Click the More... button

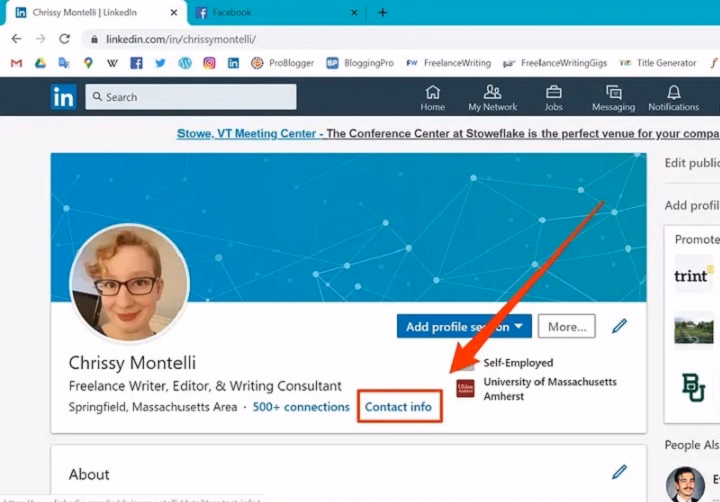pyautogui.click(x=567, y=327)
